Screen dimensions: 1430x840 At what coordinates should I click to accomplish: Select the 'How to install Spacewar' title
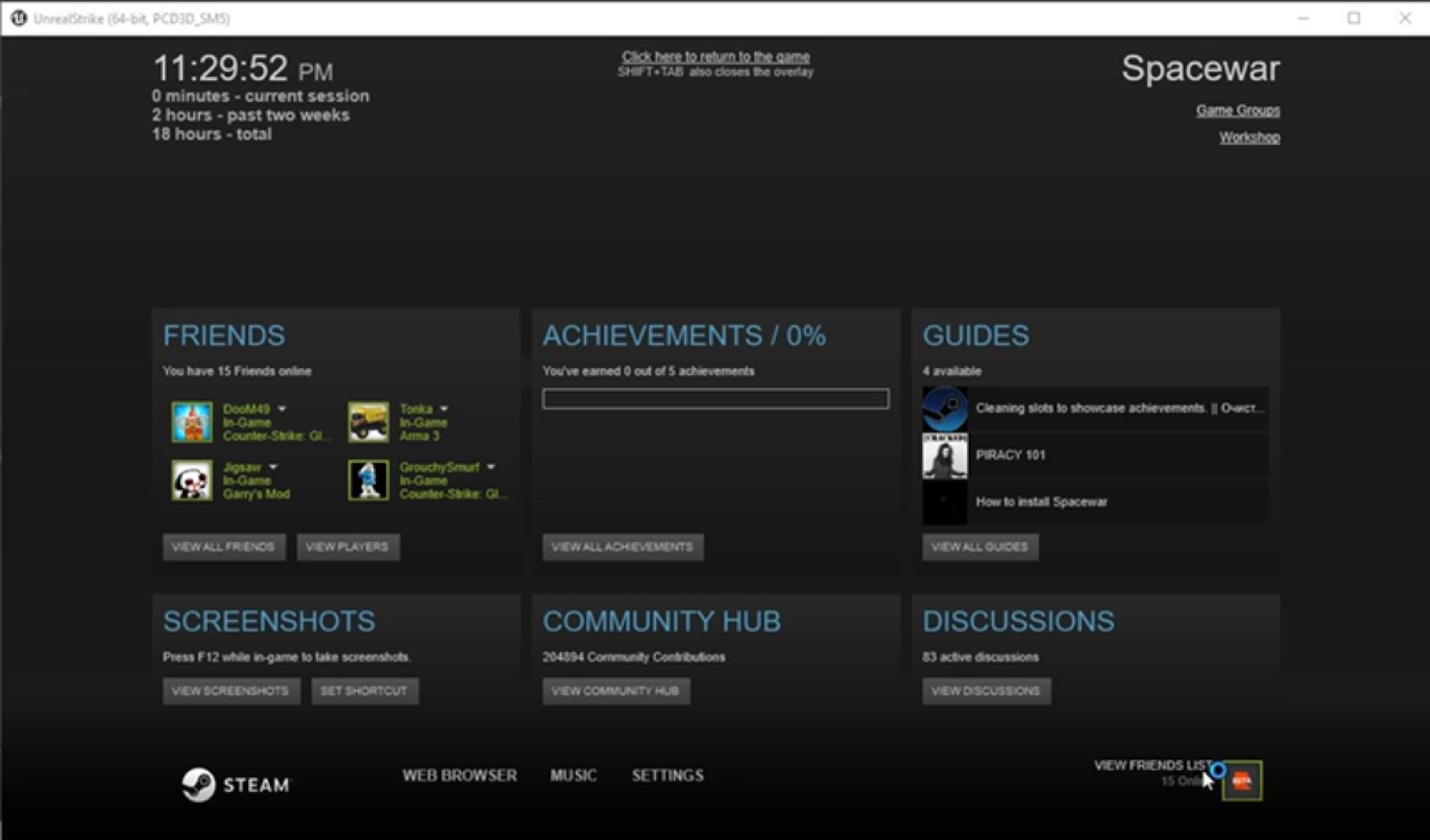pos(1041,502)
